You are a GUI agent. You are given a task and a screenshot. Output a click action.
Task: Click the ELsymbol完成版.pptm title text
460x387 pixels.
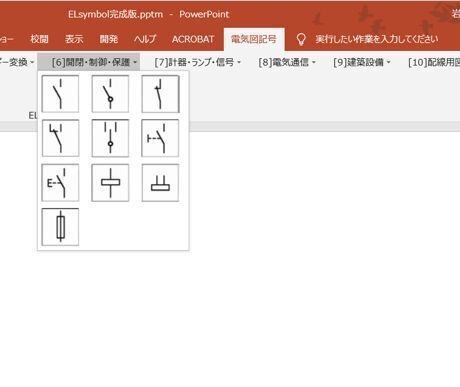(115, 14)
